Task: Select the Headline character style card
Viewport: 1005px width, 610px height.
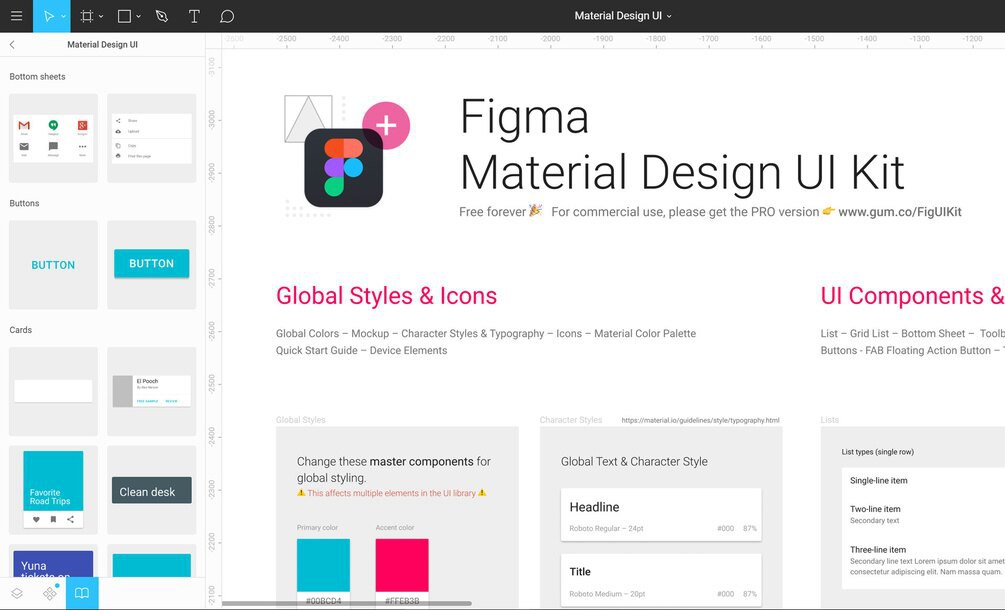Action: [661, 515]
